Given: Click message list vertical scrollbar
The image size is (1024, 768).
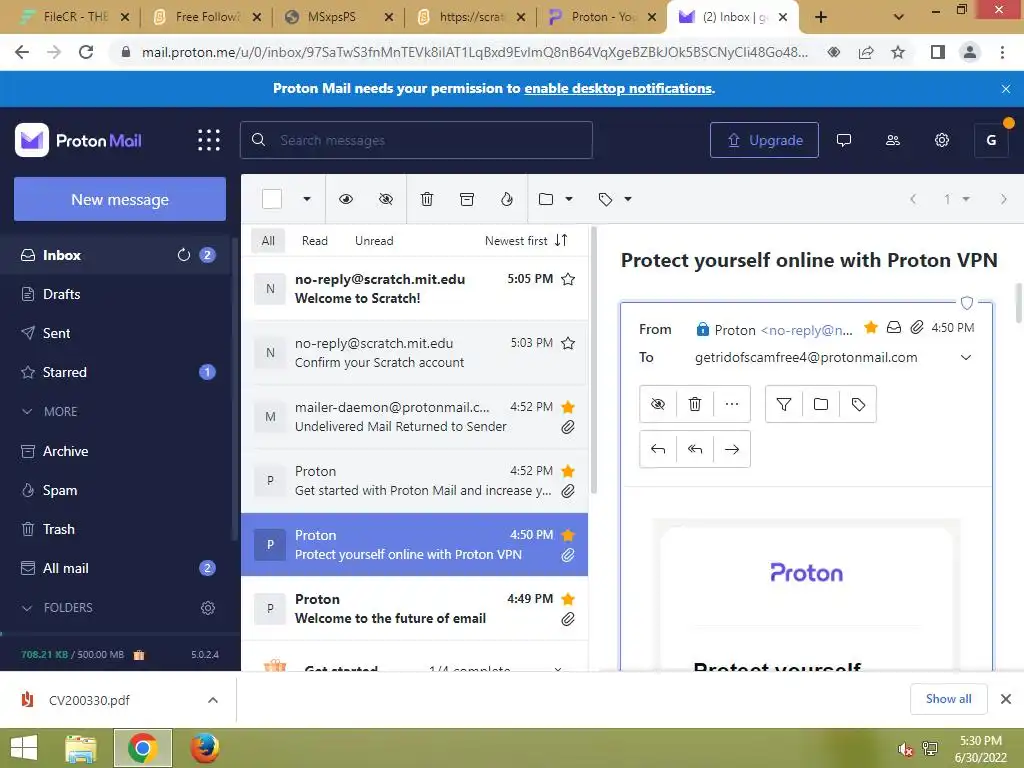Looking at the screenshot, I should [x=594, y=360].
